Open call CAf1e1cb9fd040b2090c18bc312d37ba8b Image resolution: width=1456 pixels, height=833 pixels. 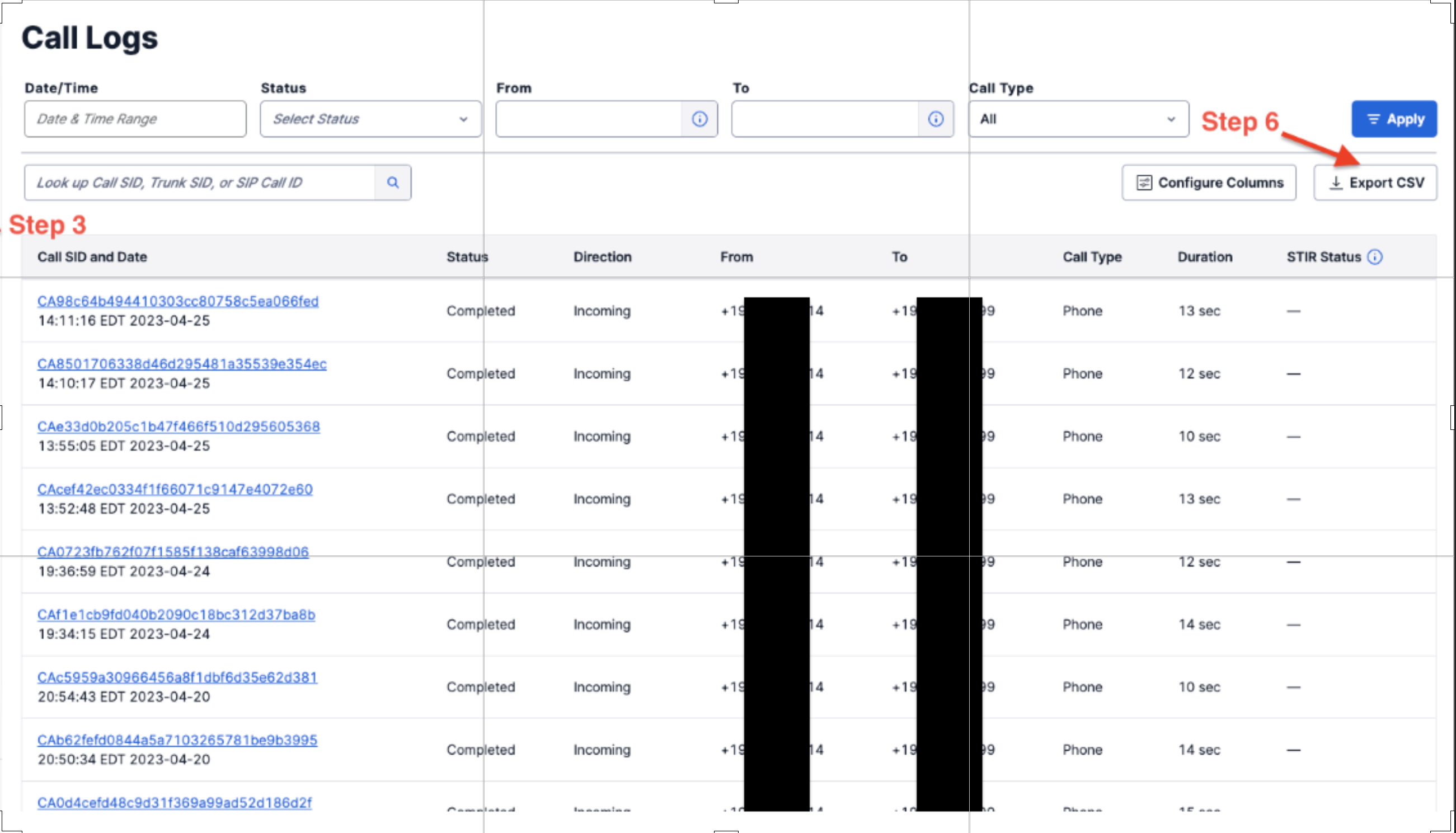176,615
